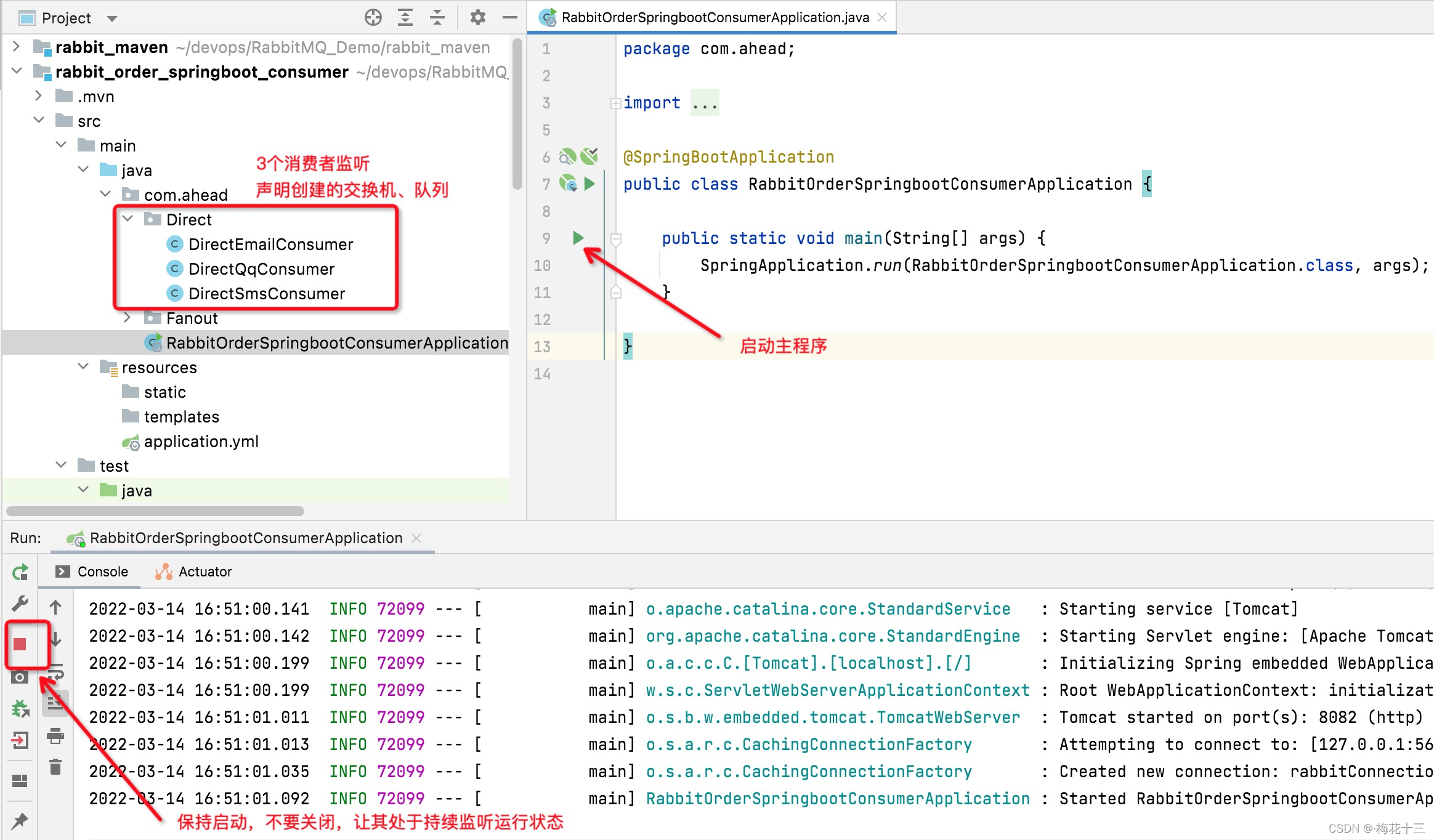Image resolution: width=1434 pixels, height=840 pixels.
Task: Click the green run arrow beside main method
Action: (x=578, y=238)
